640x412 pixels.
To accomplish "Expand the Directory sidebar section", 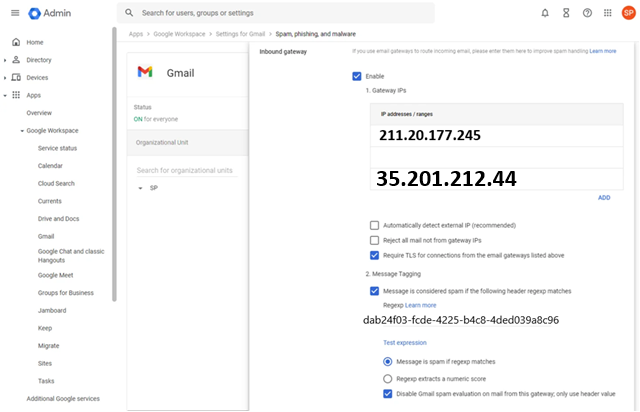I will click(5, 60).
